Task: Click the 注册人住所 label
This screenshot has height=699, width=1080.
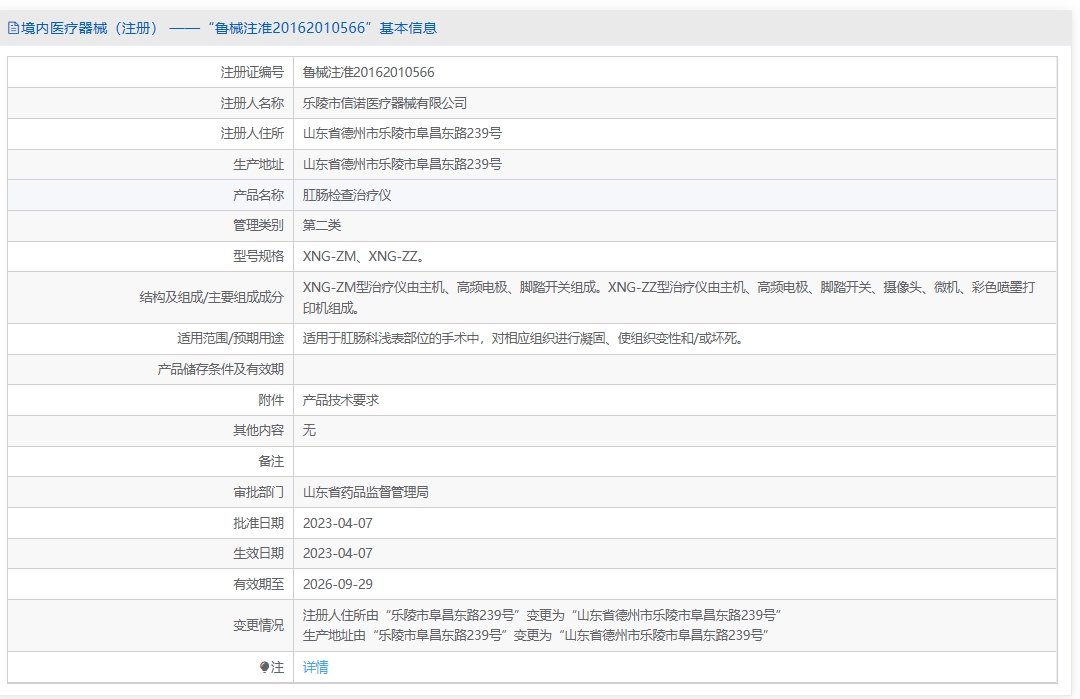Action: click(252, 134)
